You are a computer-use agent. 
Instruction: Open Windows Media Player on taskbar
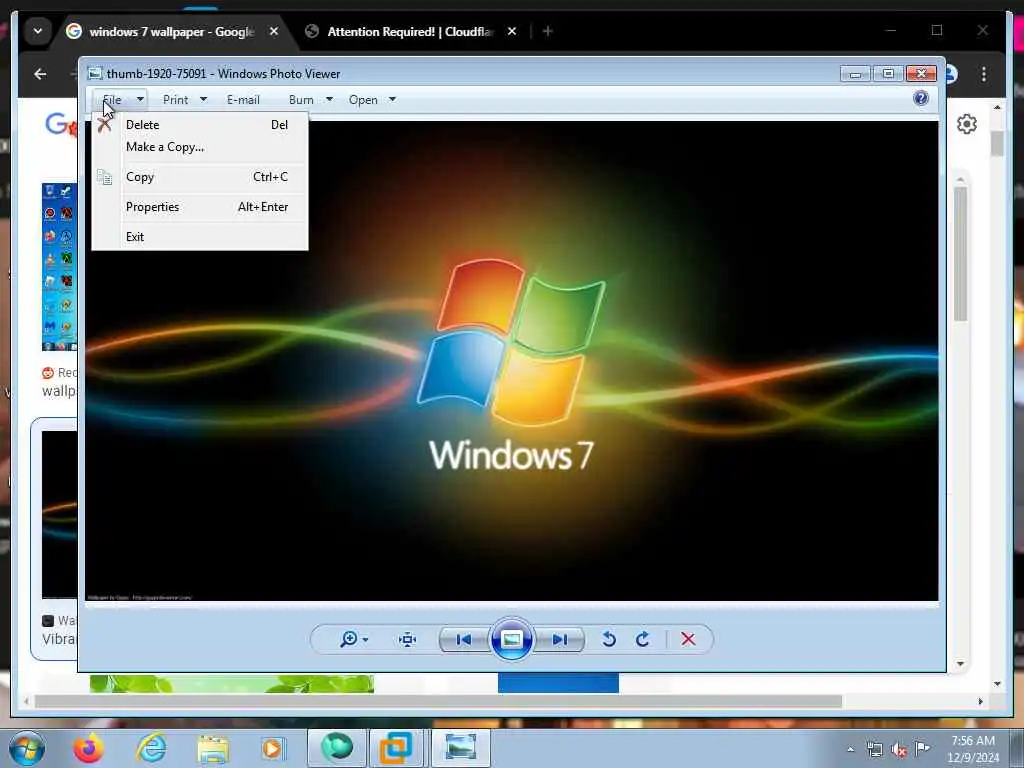pyautogui.click(x=272, y=749)
